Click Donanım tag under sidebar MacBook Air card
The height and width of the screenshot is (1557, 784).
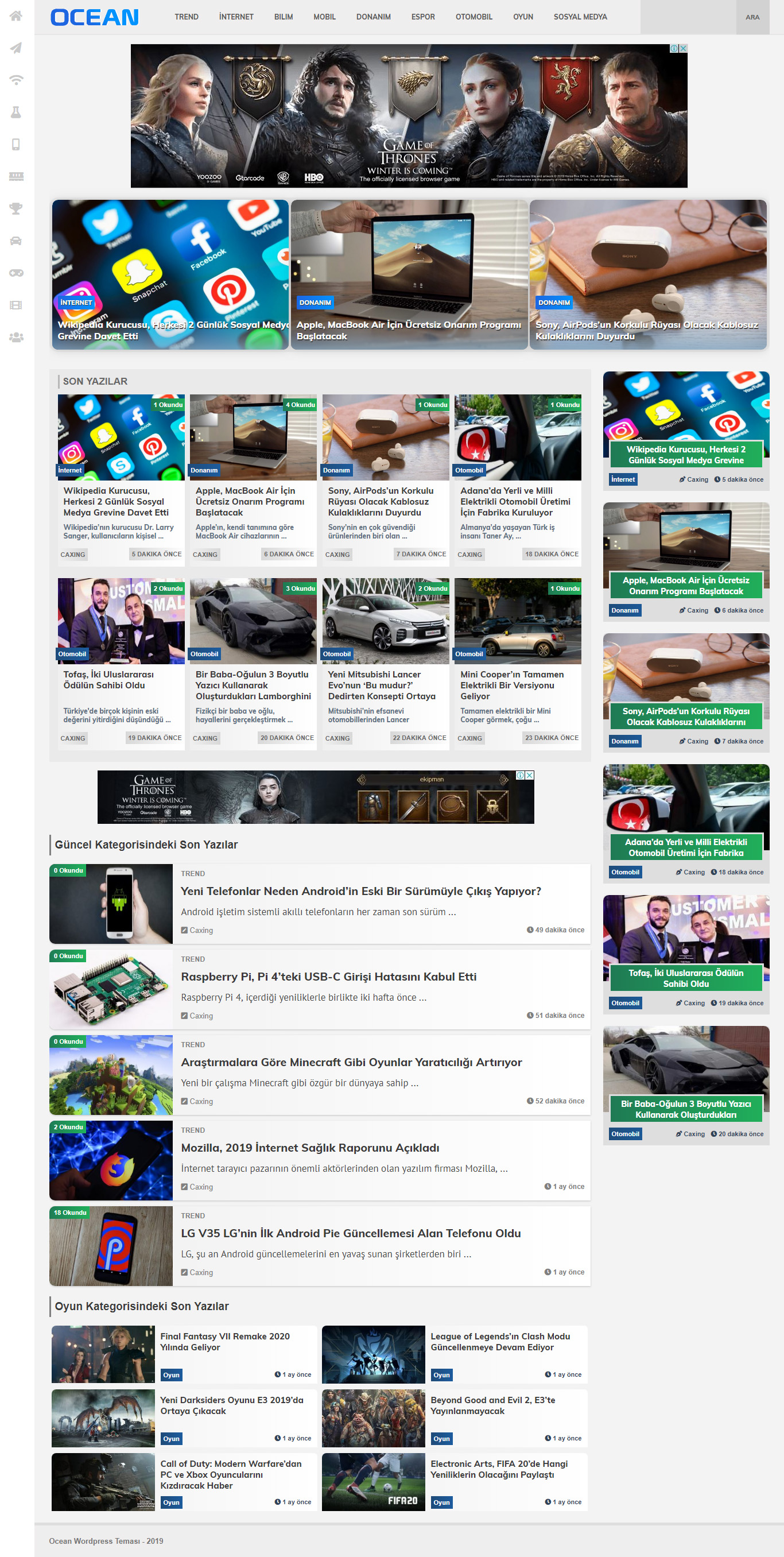[x=625, y=610]
